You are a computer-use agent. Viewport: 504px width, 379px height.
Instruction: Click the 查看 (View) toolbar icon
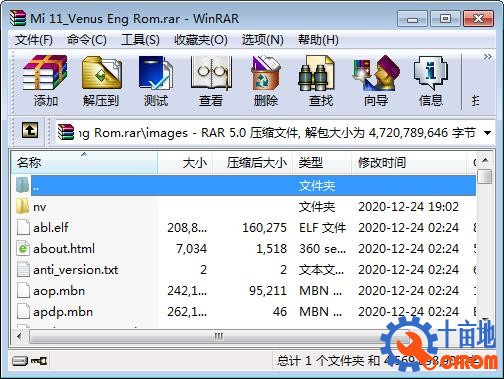tap(211, 73)
